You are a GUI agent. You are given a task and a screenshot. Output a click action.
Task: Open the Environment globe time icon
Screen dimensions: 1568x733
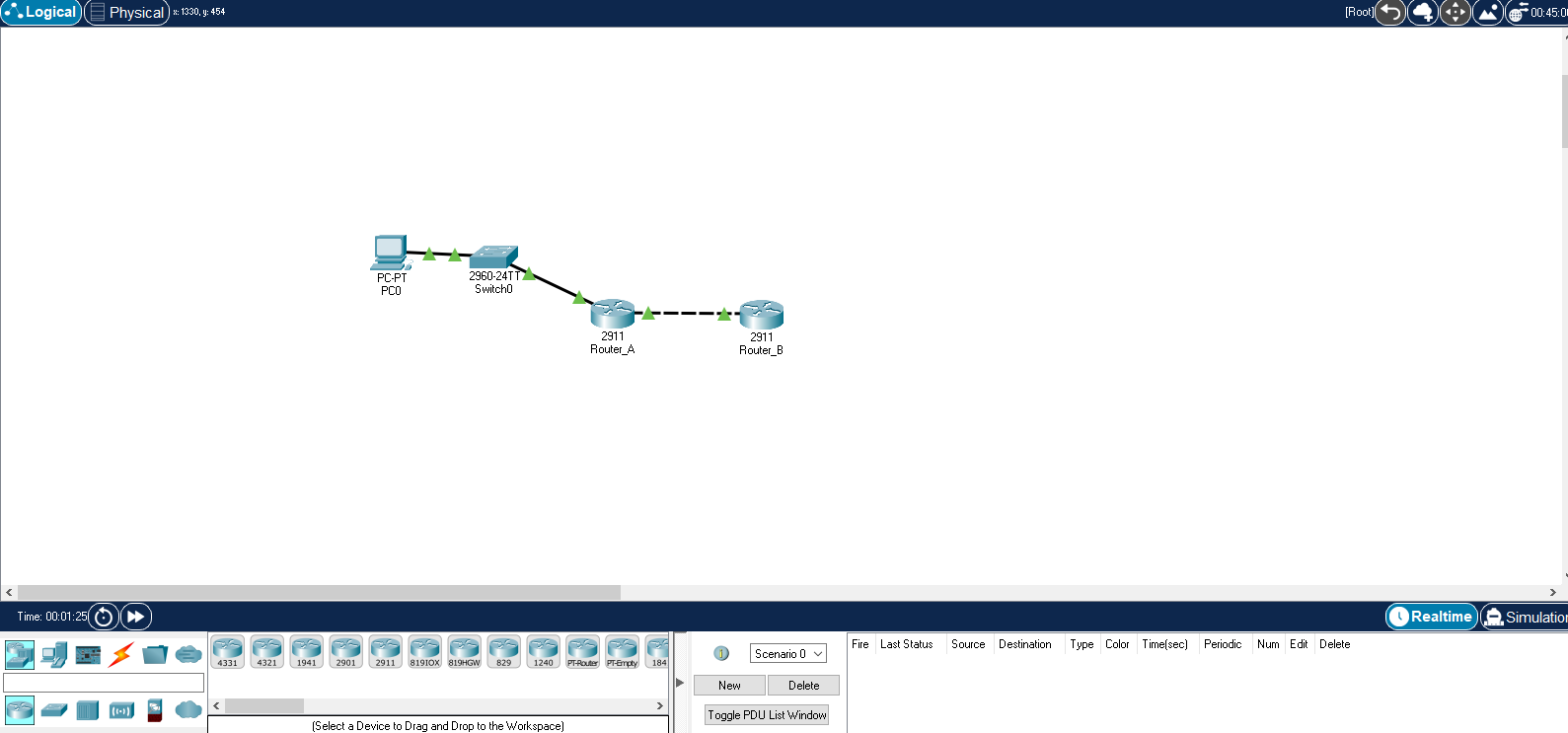pyautogui.click(x=1518, y=12)
